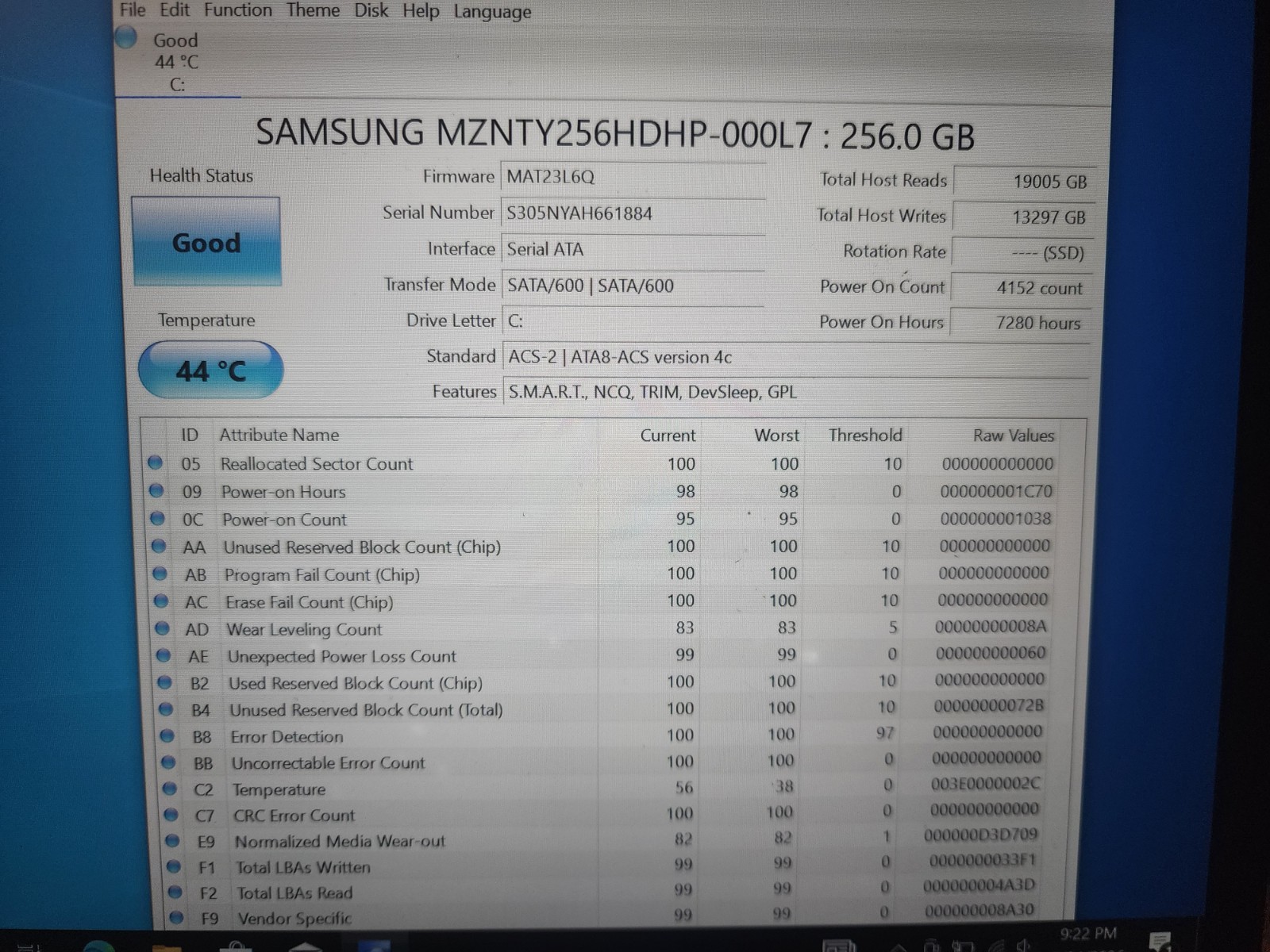Open the Language menu

(492, 13)
